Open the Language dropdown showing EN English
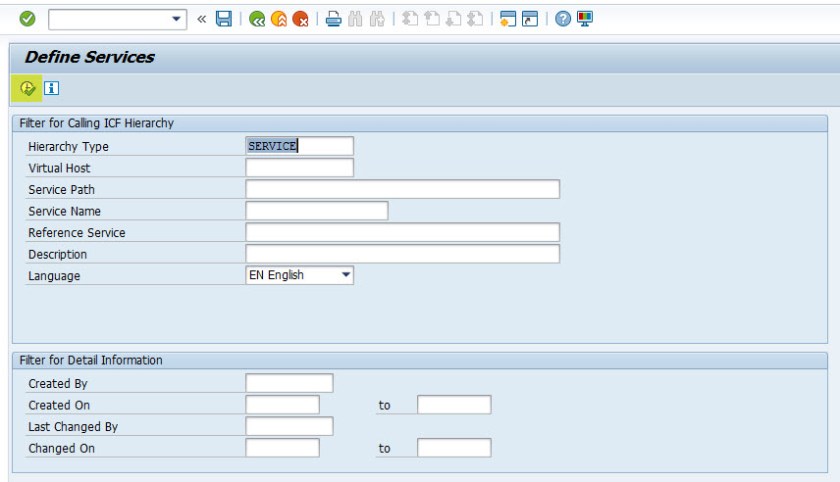The image size is (840, 482). click(299, 275)
